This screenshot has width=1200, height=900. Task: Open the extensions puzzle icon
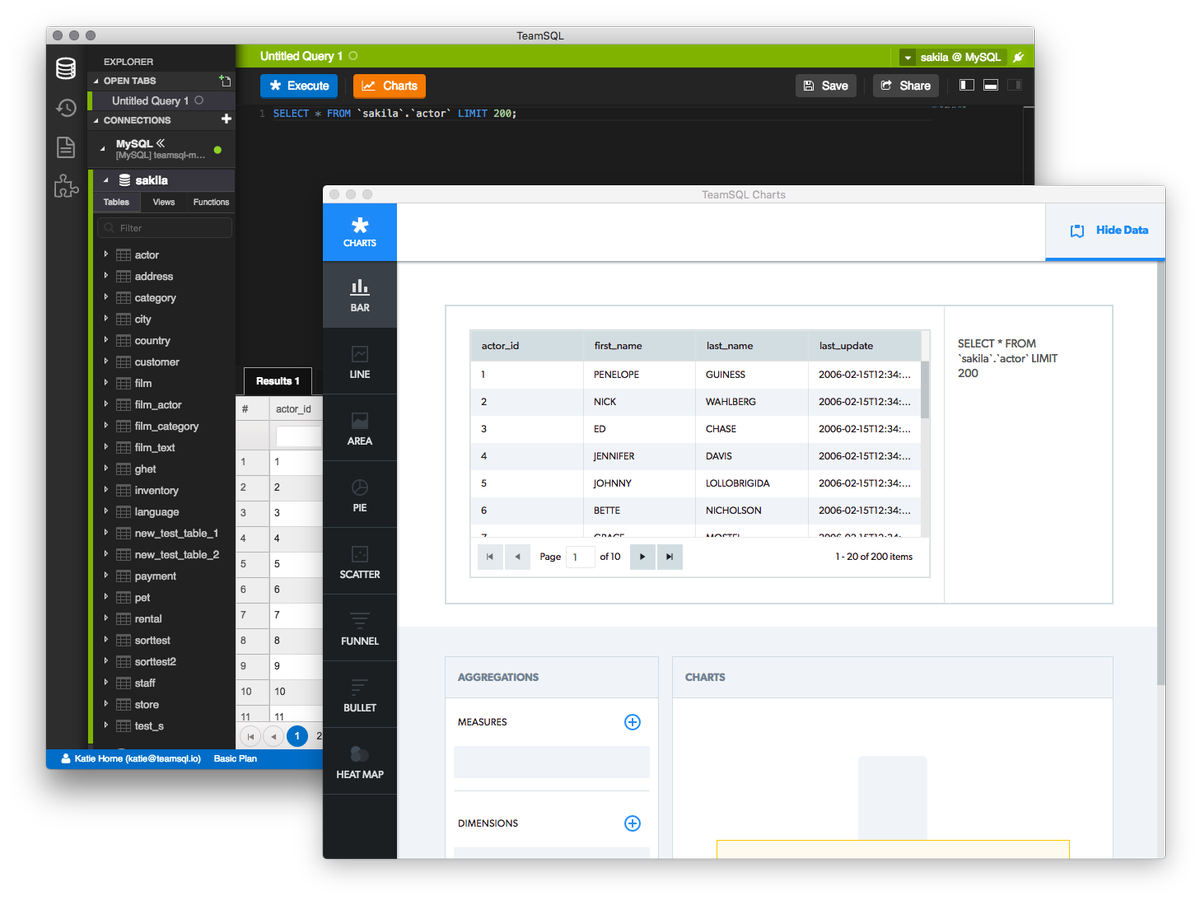66,186
